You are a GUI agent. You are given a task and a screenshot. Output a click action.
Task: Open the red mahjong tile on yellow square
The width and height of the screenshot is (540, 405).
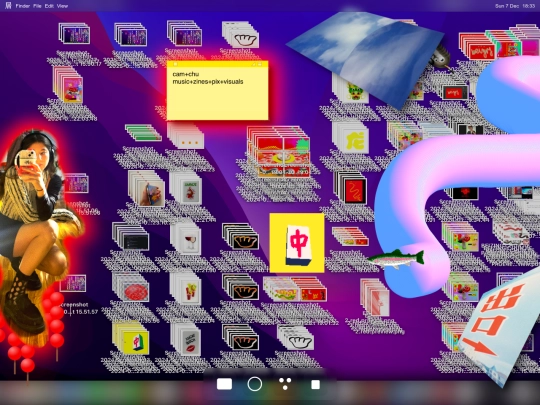tap(297, 243)
